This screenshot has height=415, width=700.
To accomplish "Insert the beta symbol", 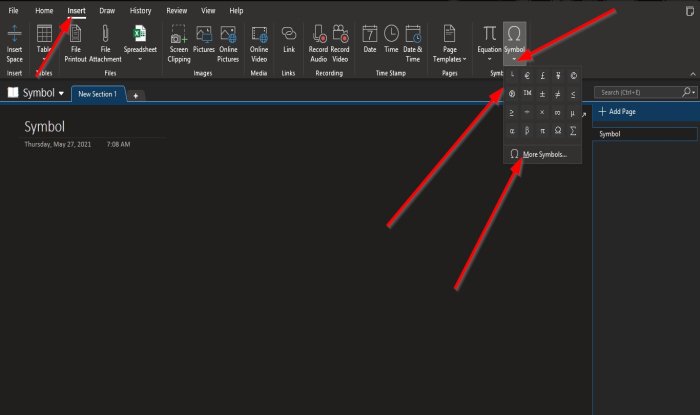I will pos(527,131).
